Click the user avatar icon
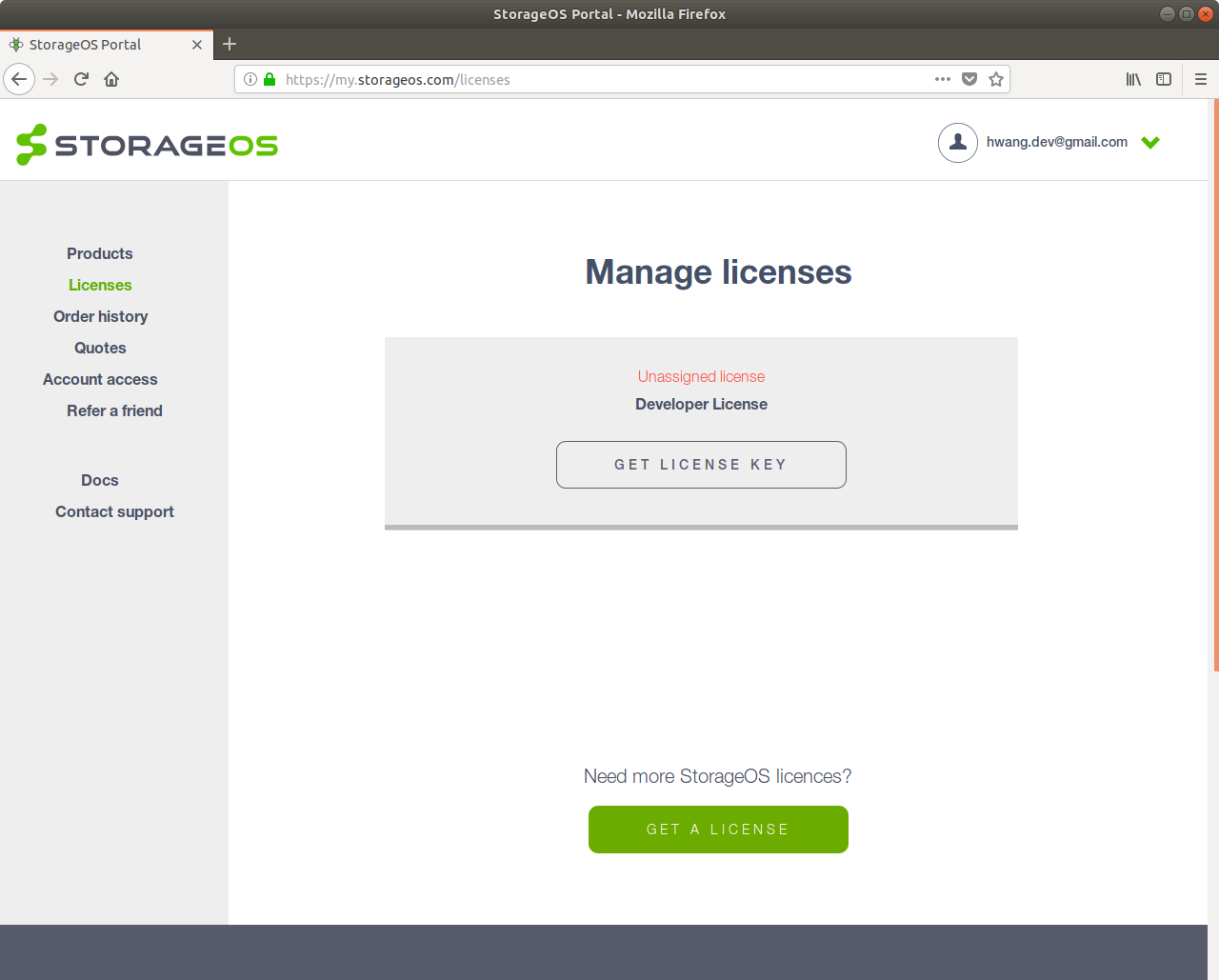This screenshot has height=980, width=1219. [958, 143]
